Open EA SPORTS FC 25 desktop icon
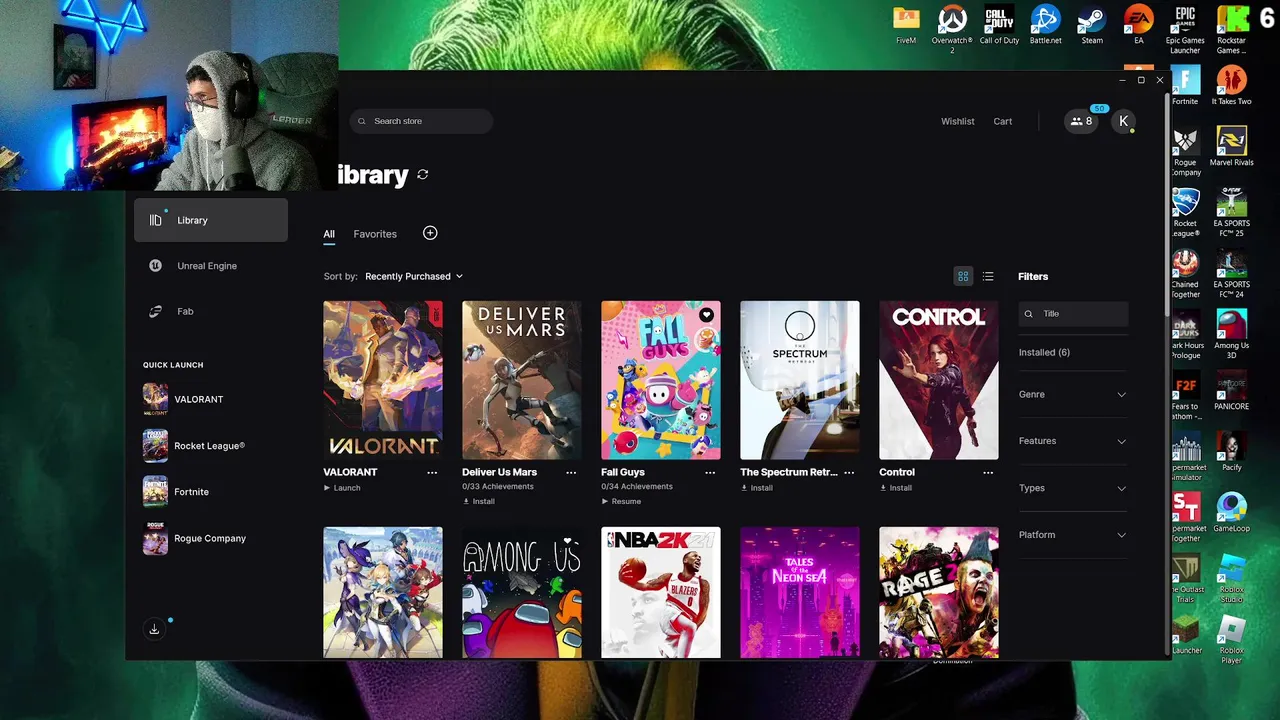Viewport: 1280px width, 720px height. [x=1231, y=213]
